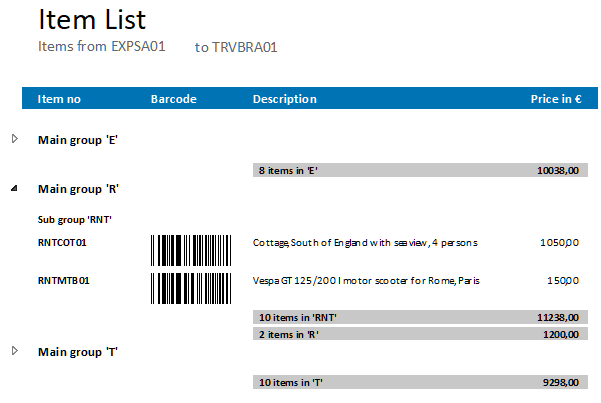Image resolution: width=601 pixels, height=403 pixels.
Task: Click the '2 items in R' summary row
Action: click(x=420, y=334)
